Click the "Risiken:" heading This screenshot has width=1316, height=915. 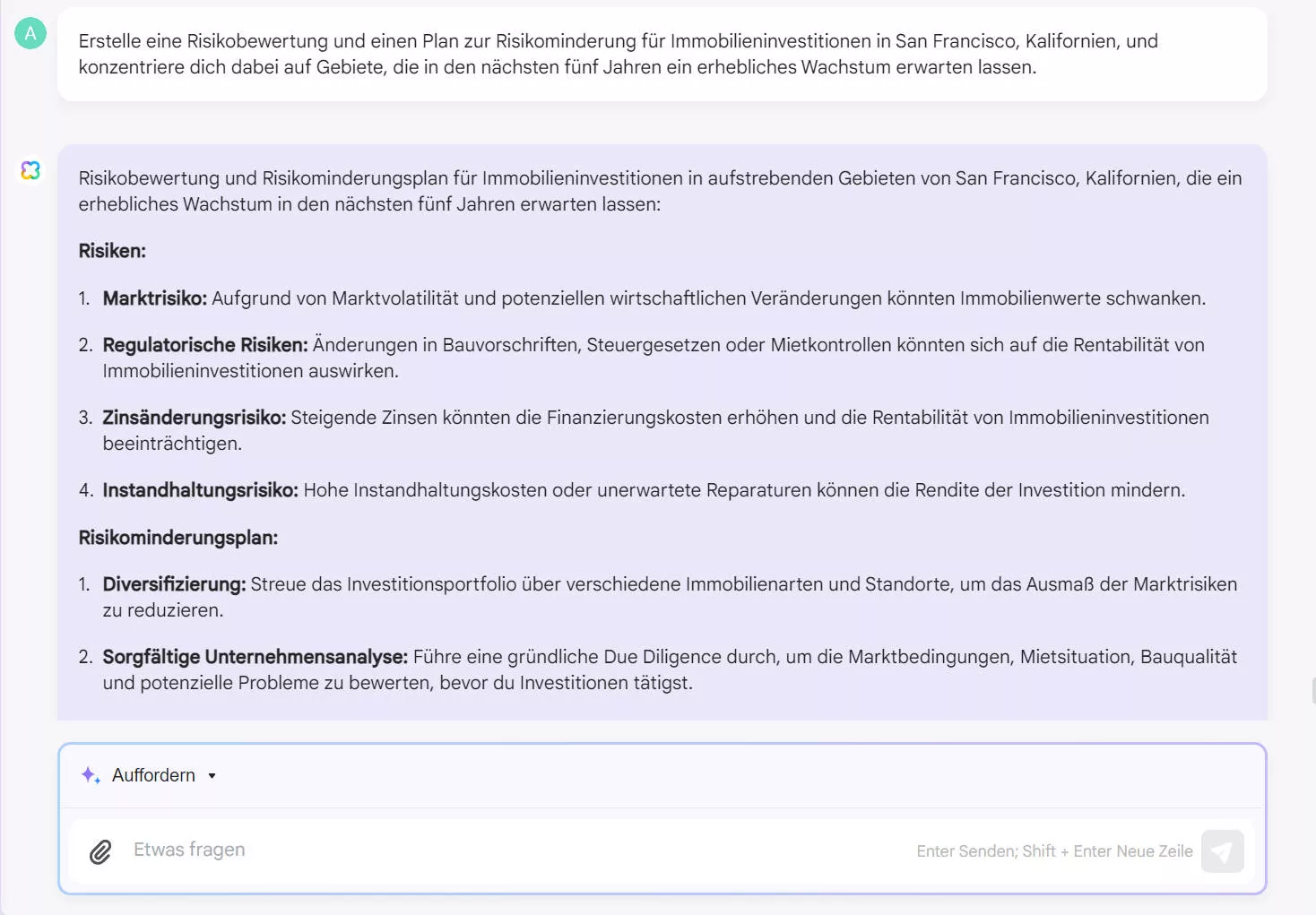pyautogui.click(x=112, y=251)
